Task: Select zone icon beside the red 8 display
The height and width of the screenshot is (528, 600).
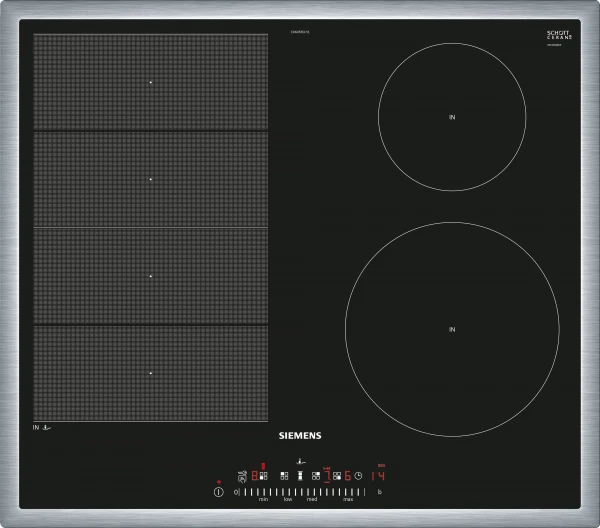Action: [x=264, y=477]
